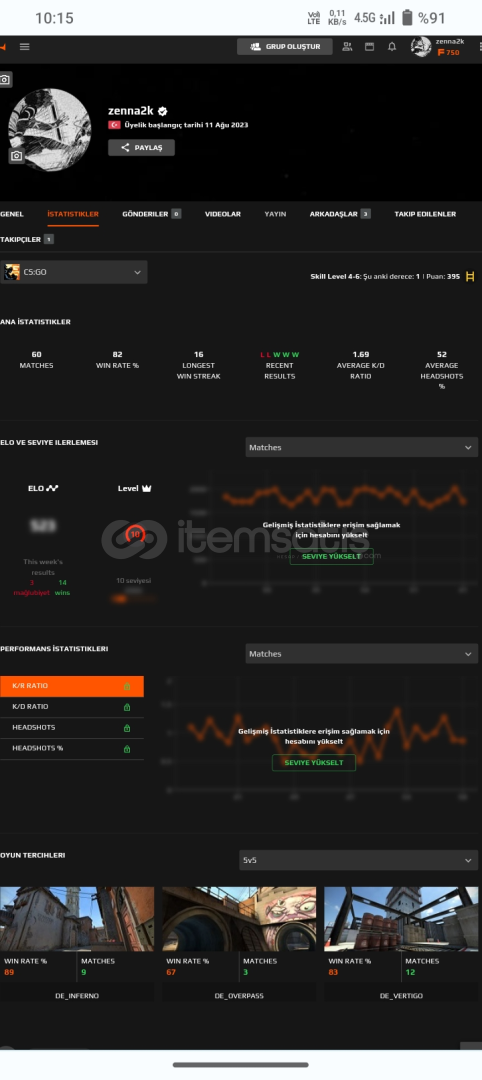482x1080 pixels.
Task: Click the 750 FACEIT points balance
Action: (x=448, y=52)
